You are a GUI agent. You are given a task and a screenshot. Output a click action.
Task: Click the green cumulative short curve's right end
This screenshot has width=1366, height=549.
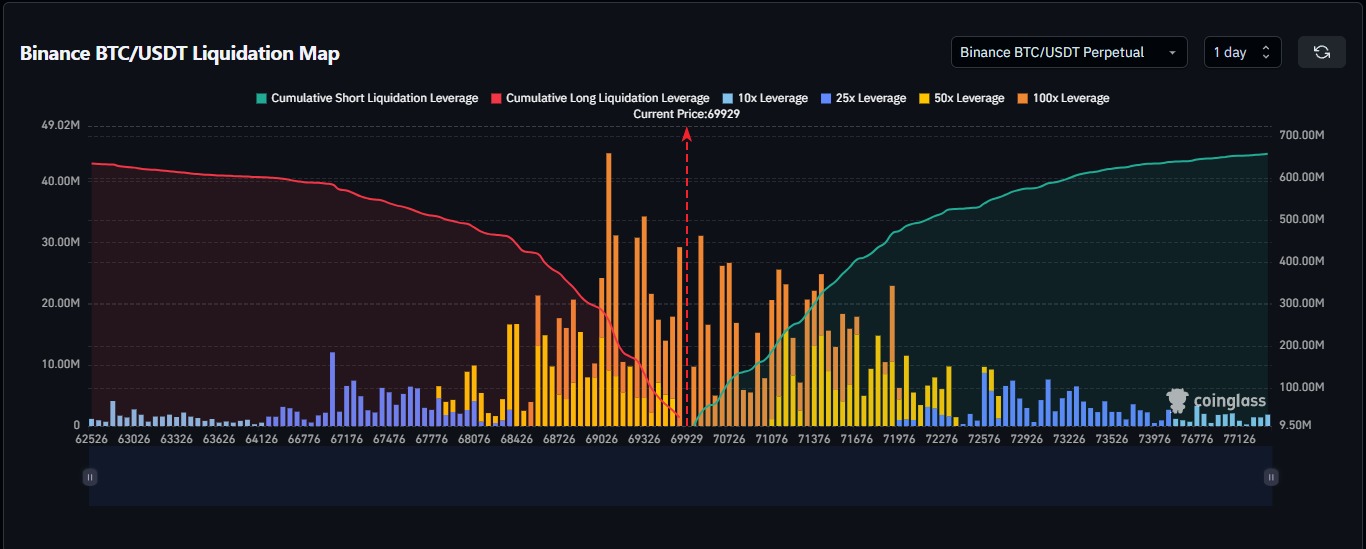tap(1265, 154)
